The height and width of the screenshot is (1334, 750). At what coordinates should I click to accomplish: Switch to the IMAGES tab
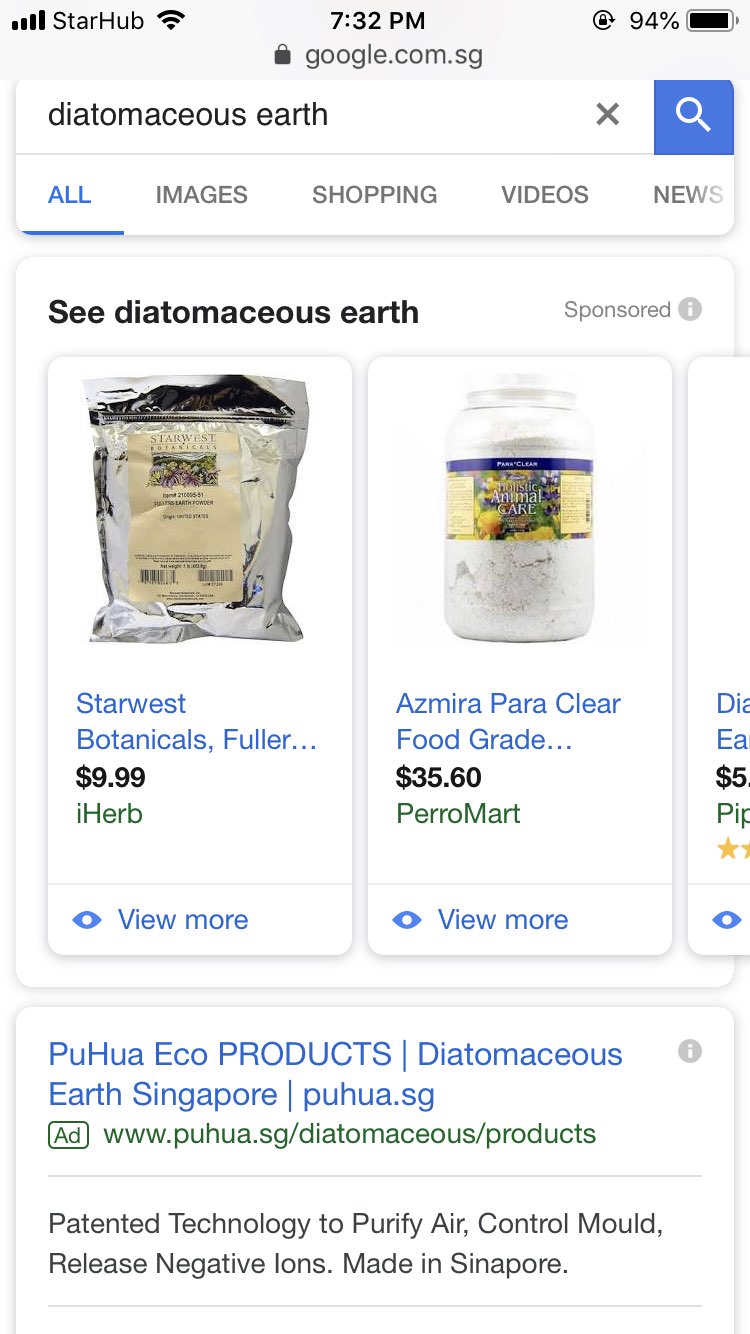201,195
